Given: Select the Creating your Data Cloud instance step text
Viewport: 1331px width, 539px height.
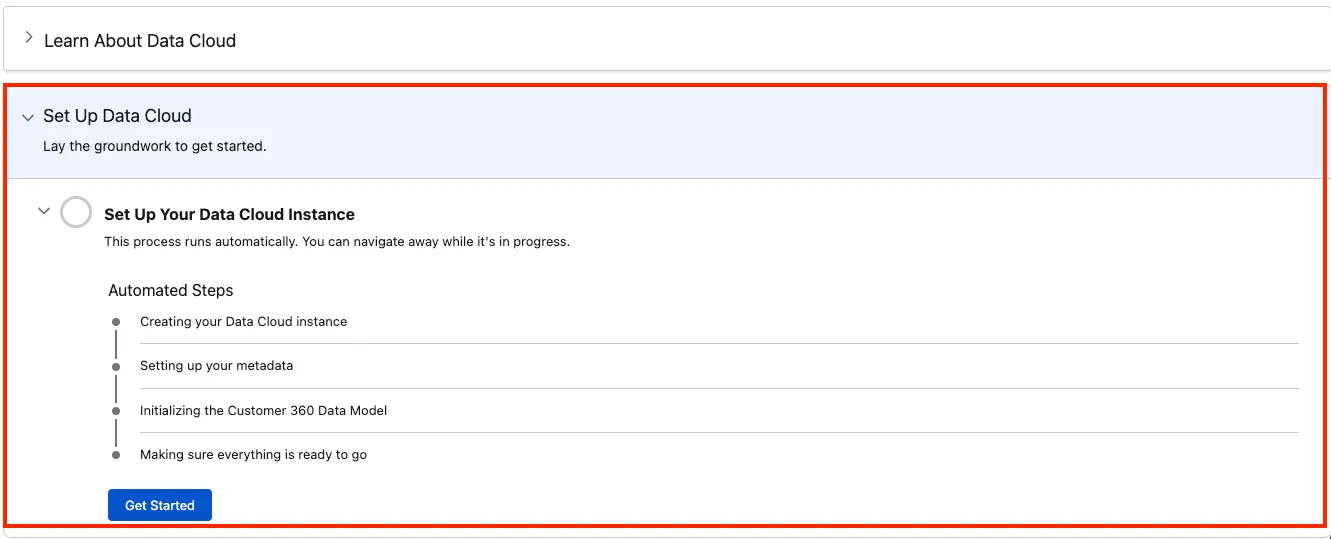Looking at the screenshot, I should tap(243, 322).
